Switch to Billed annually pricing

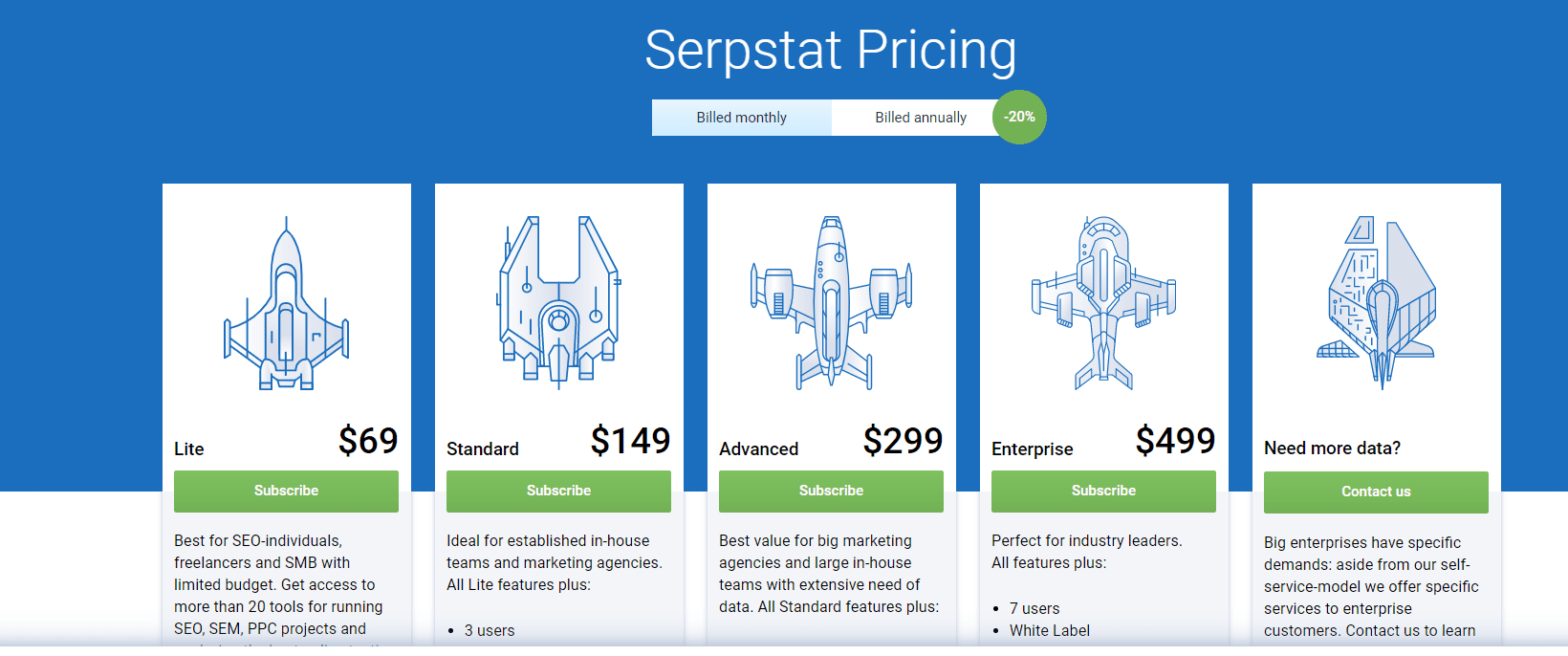(920, 118)
